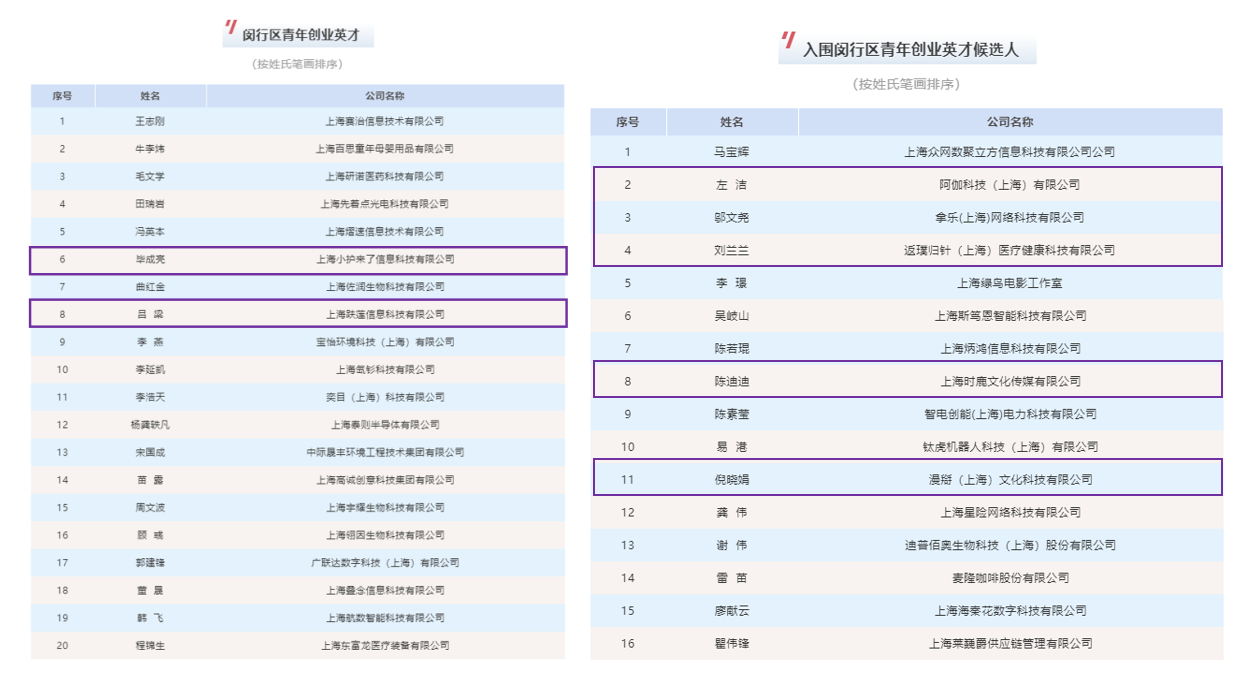Click 序号 header of the right table

(628, 122)
